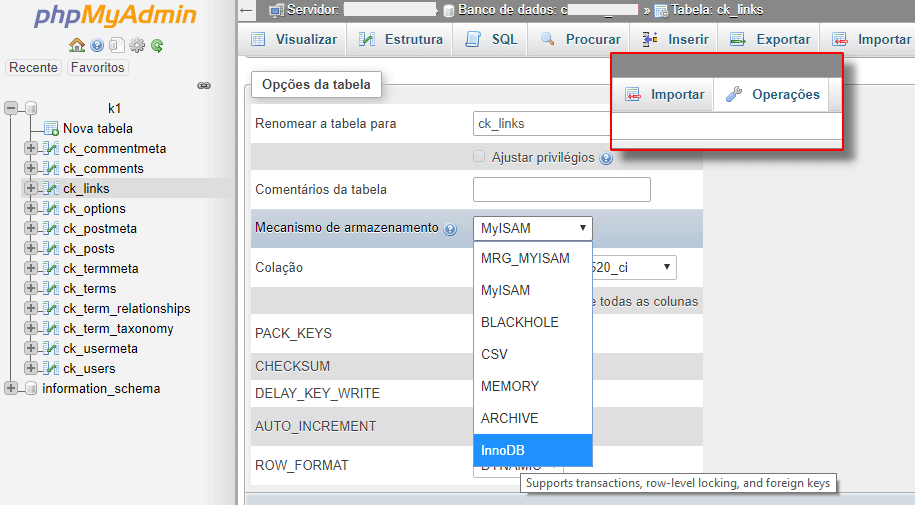Go to phpMyAdmin home via house icon
Screen dimensions: 915x505
(77, 45)
